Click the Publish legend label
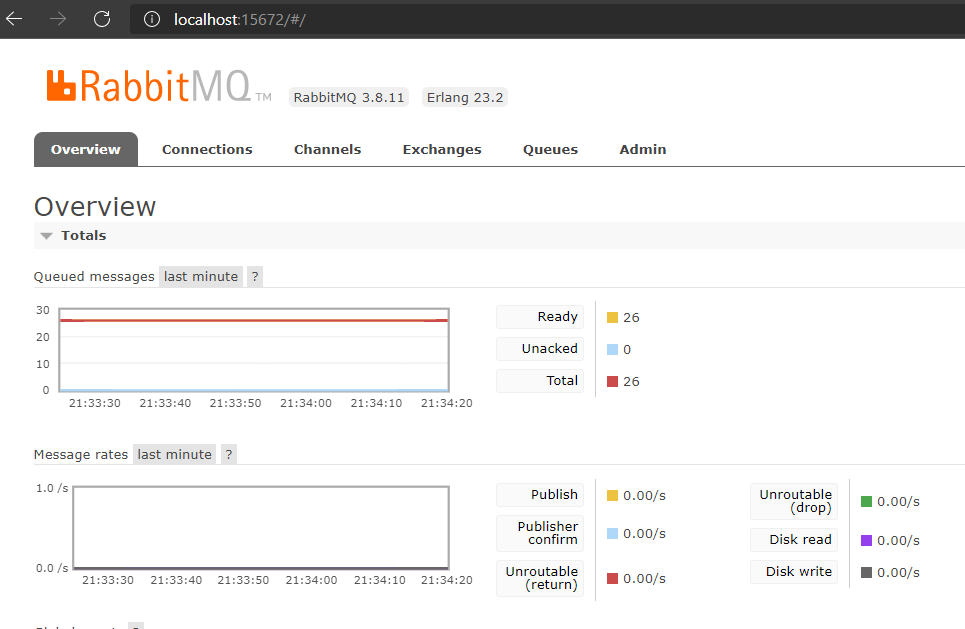The height and width of the screenshot is (629, 965). pos(540,495)
